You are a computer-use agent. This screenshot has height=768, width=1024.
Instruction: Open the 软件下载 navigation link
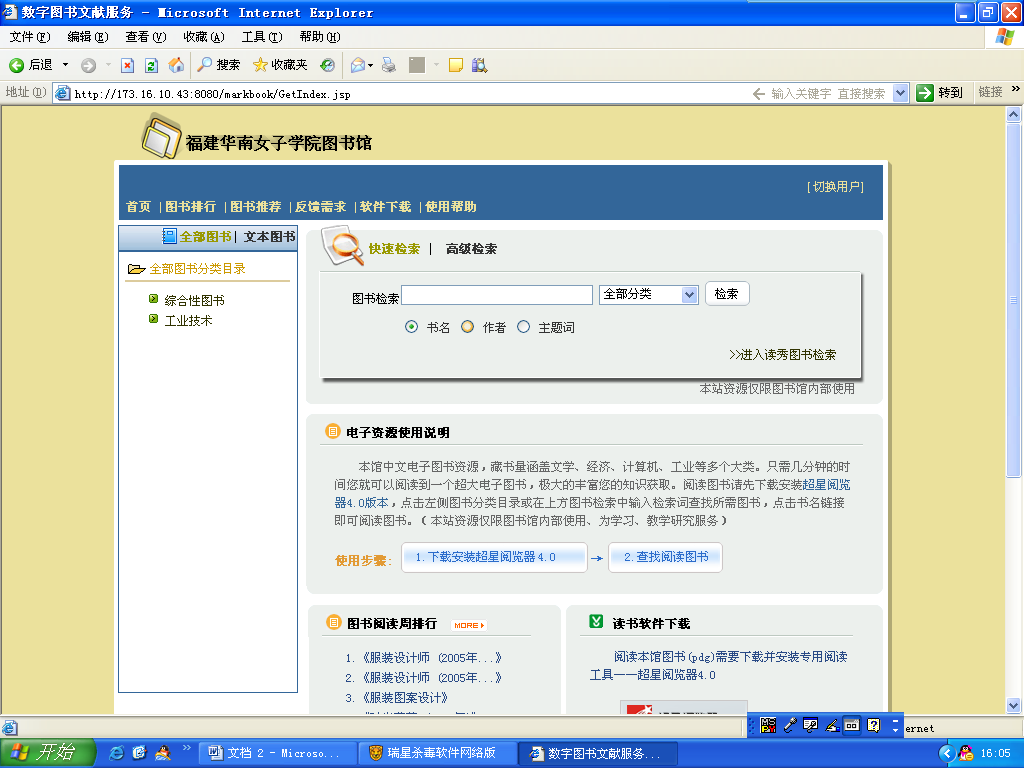(385, 207)
